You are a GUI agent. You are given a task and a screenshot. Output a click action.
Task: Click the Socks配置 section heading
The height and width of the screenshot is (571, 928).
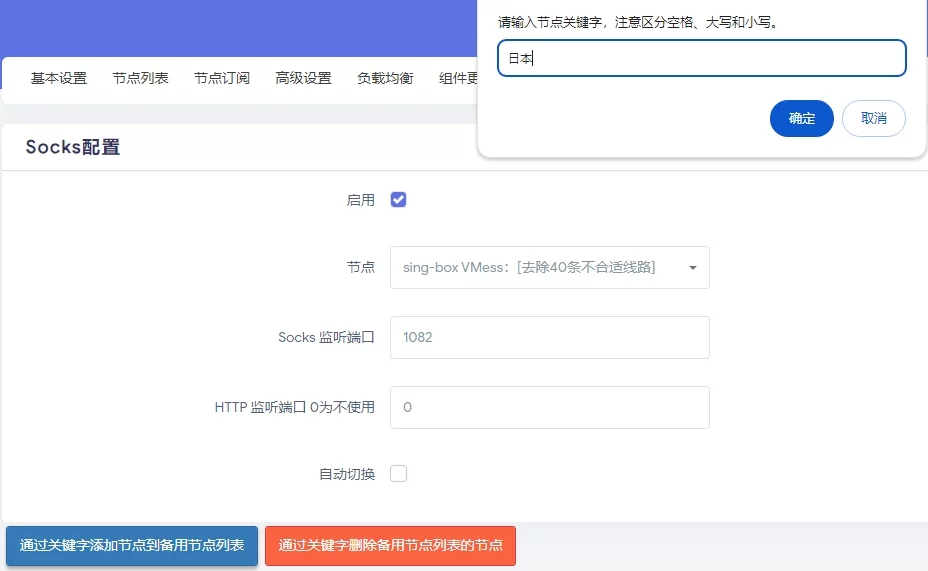coord(73,147)
